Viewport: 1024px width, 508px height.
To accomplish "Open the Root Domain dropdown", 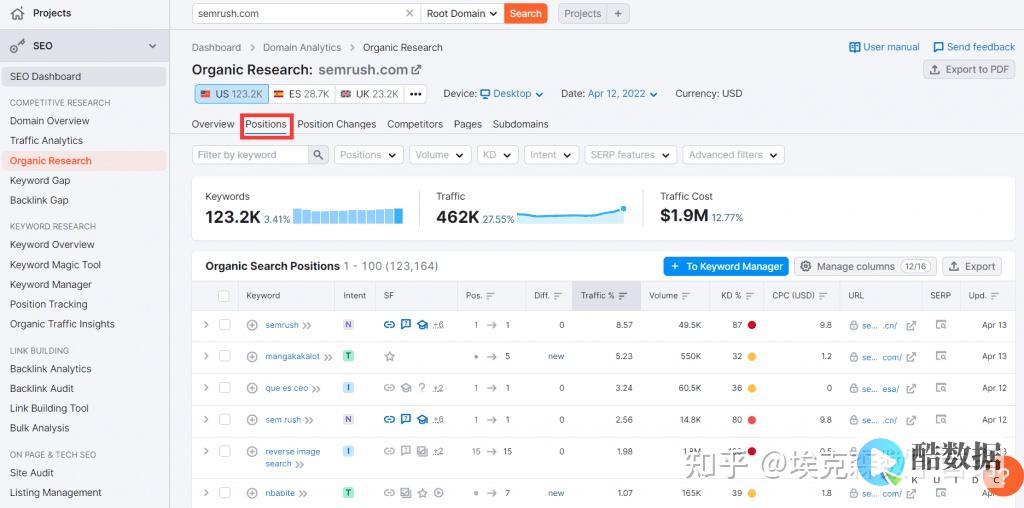I will tap(462, 13).
